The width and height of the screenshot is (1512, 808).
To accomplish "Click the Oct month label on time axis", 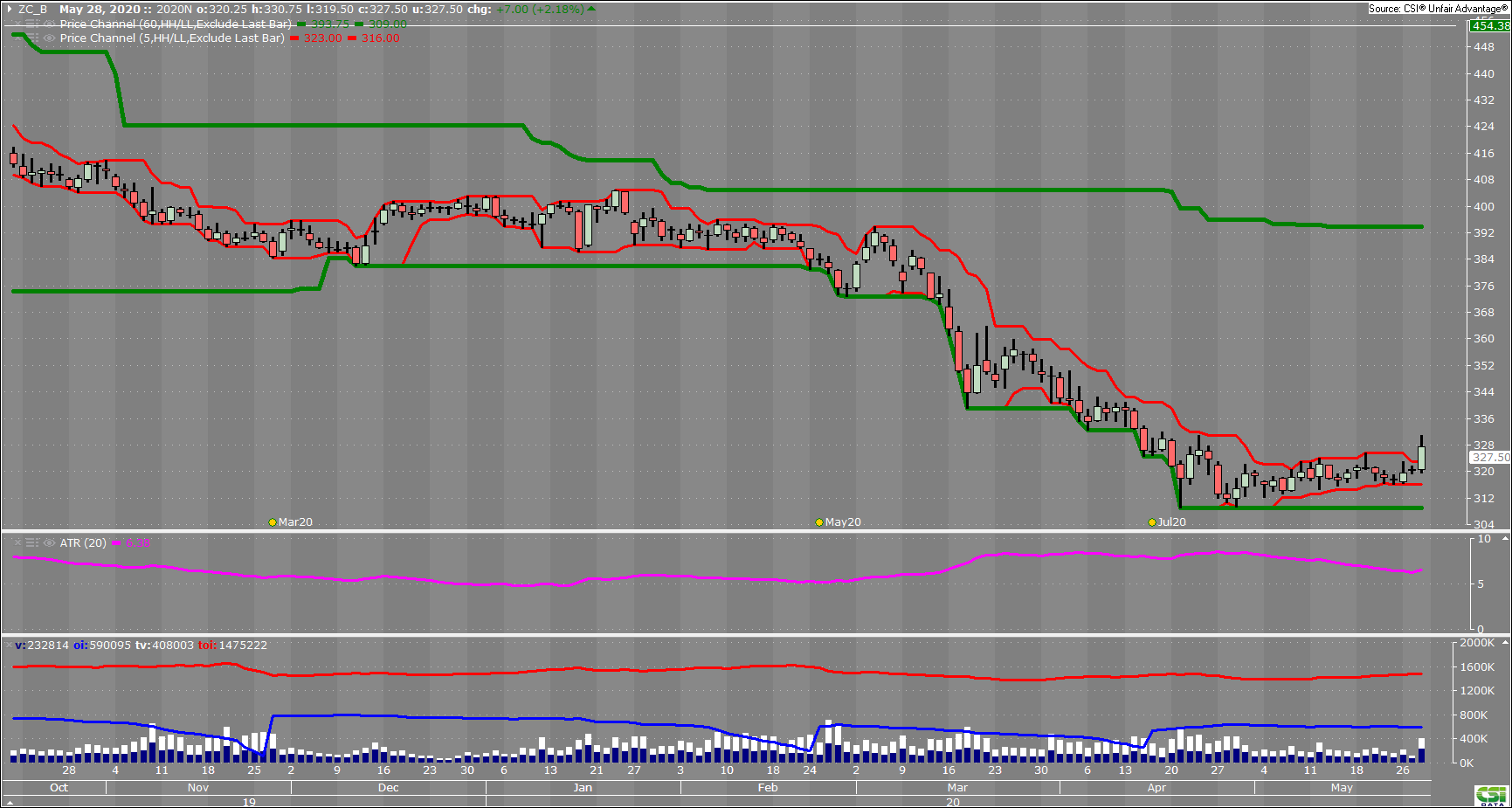I will point(59,788).
